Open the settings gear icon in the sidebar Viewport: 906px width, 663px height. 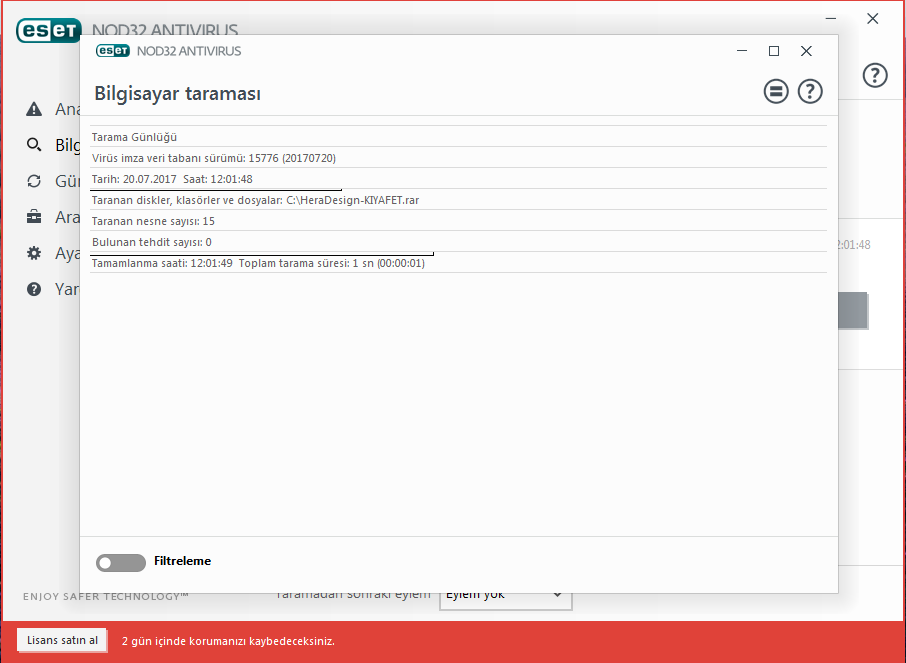[34, 253]
